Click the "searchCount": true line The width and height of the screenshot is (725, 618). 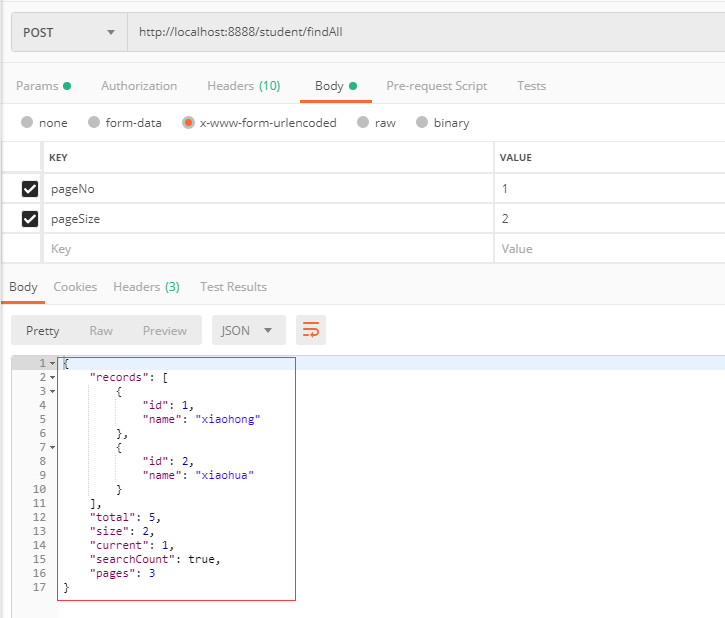(155, 559)
